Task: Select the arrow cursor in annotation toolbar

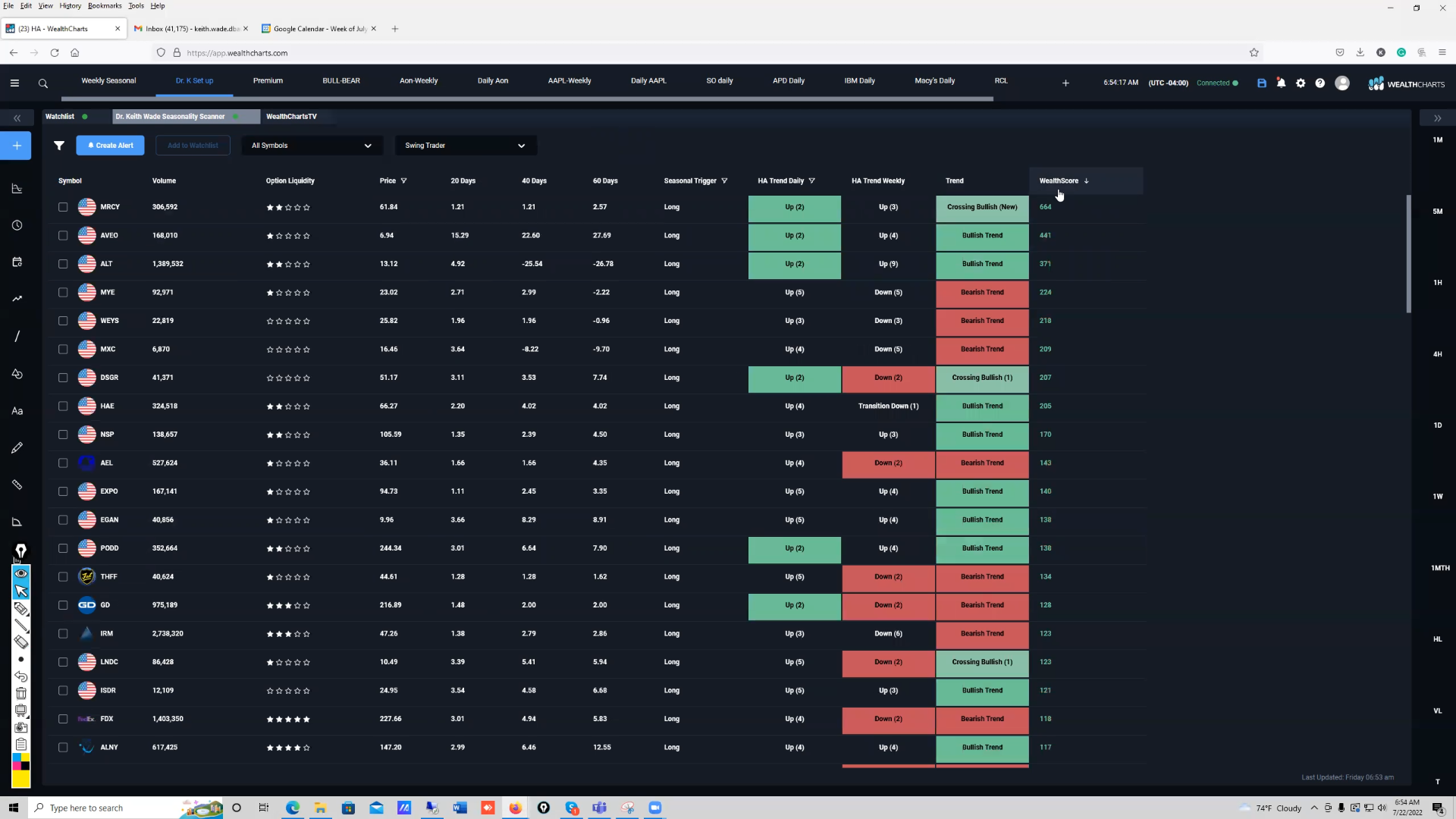Action: pos(21,591)
